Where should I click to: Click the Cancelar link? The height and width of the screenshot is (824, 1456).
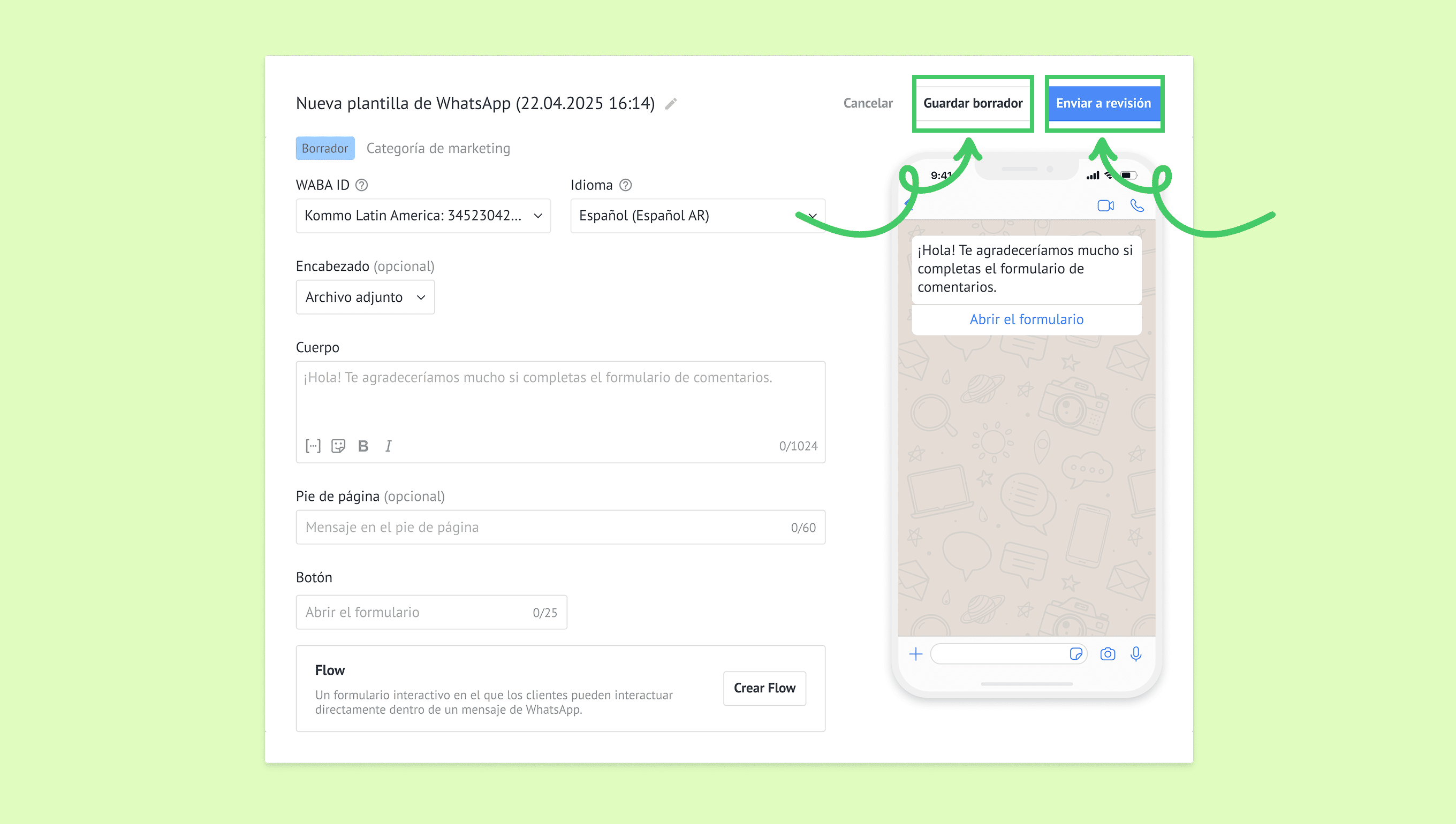(x=867, y=104)
